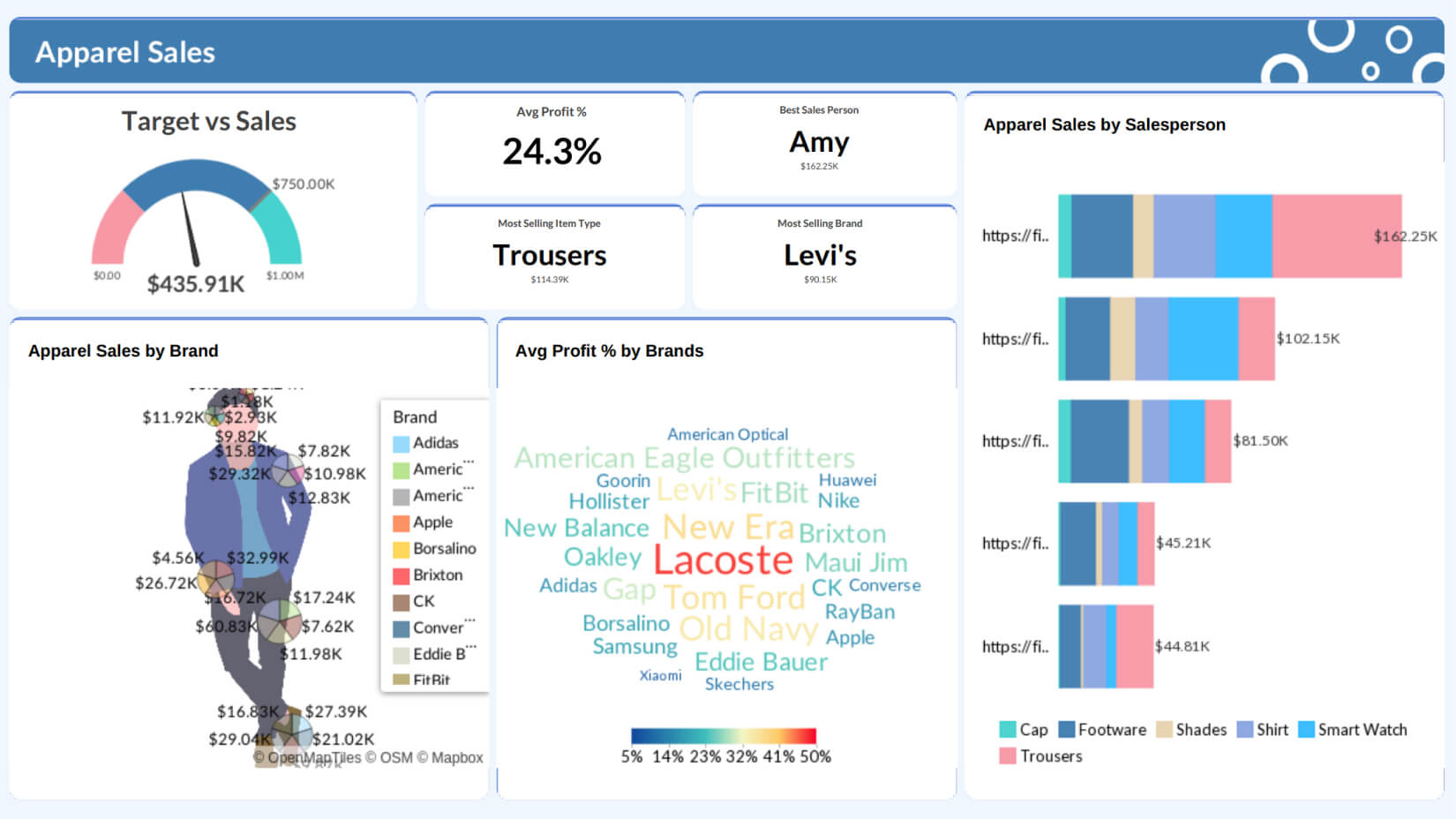This screenshot has height=819, width=1456.
Task: Click the Borsalino legend color swatch
Action: coord(401,549)
